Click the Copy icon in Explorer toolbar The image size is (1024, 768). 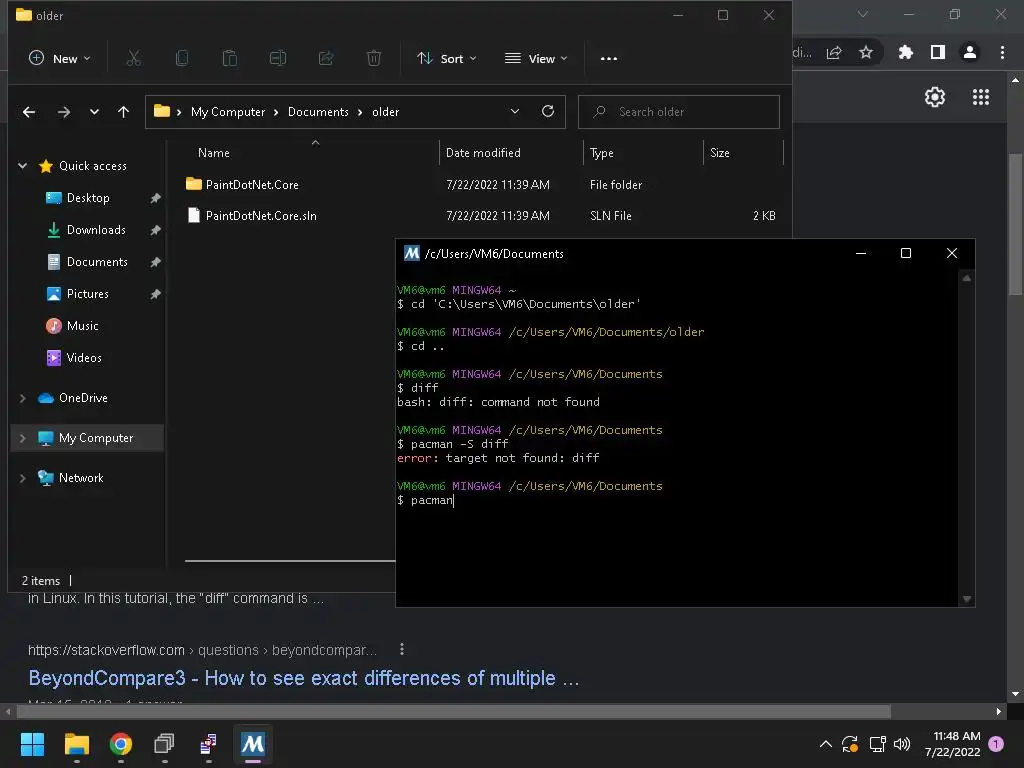[x=182, y=59]
